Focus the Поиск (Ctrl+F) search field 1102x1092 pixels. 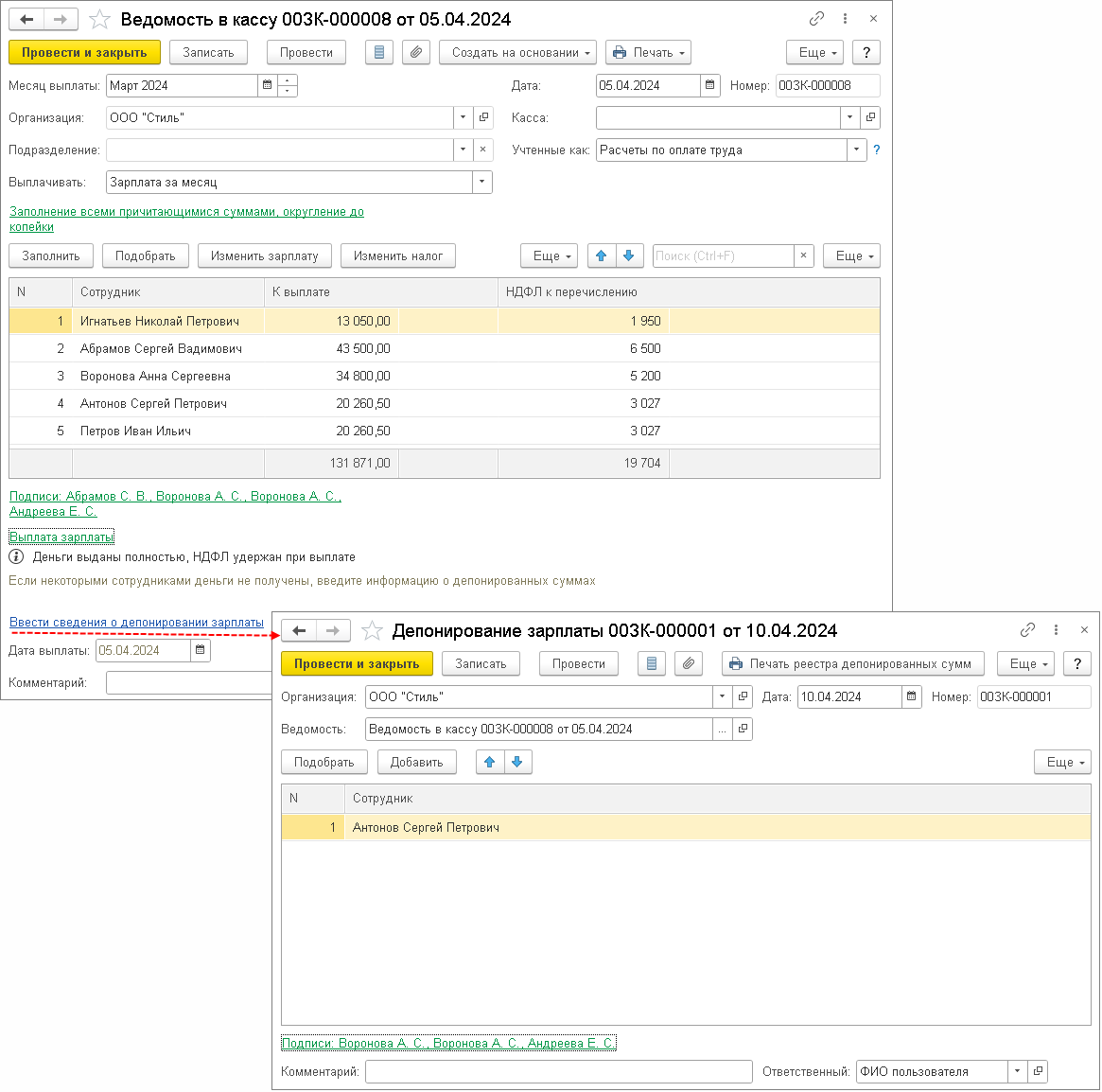(x=724, y=255)
